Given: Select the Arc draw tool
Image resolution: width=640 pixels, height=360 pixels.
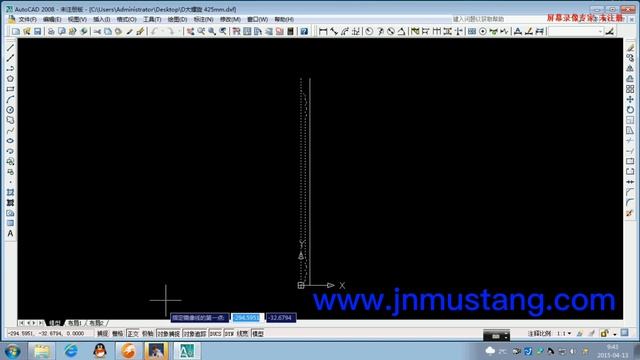Looking at the screenshot, I should pos(10,100).
